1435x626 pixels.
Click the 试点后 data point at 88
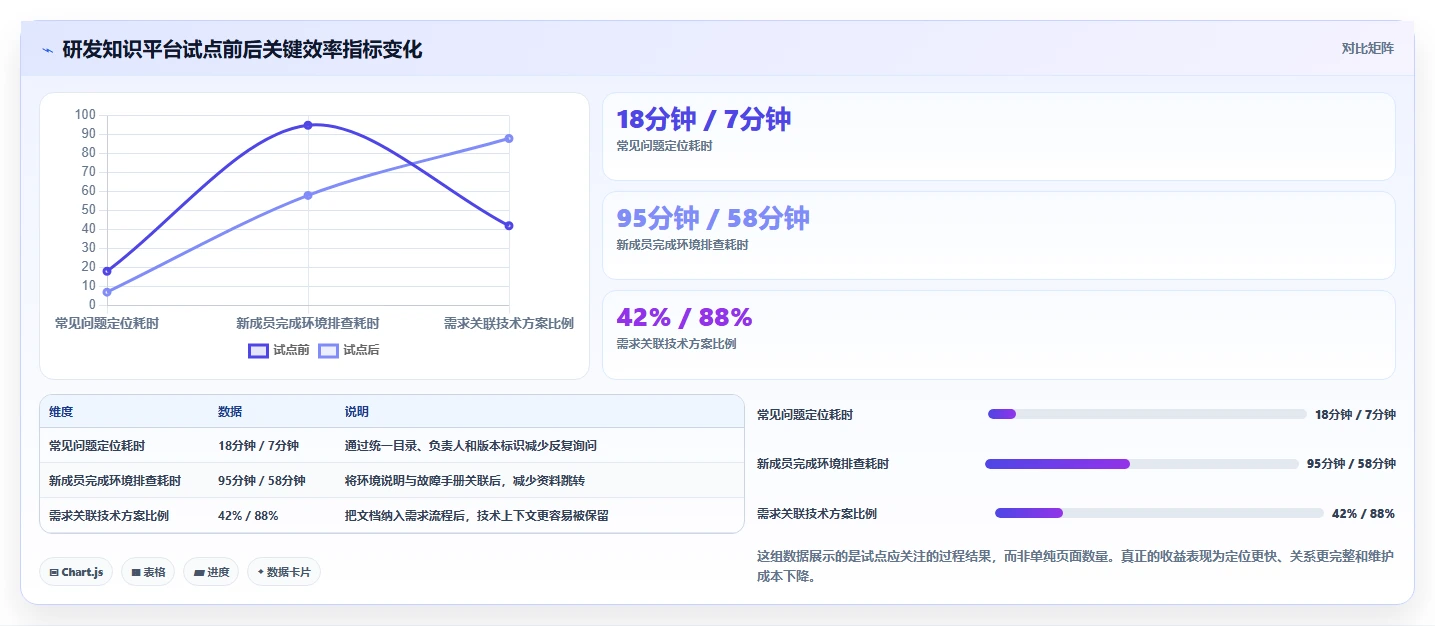(x=509, y=138)
